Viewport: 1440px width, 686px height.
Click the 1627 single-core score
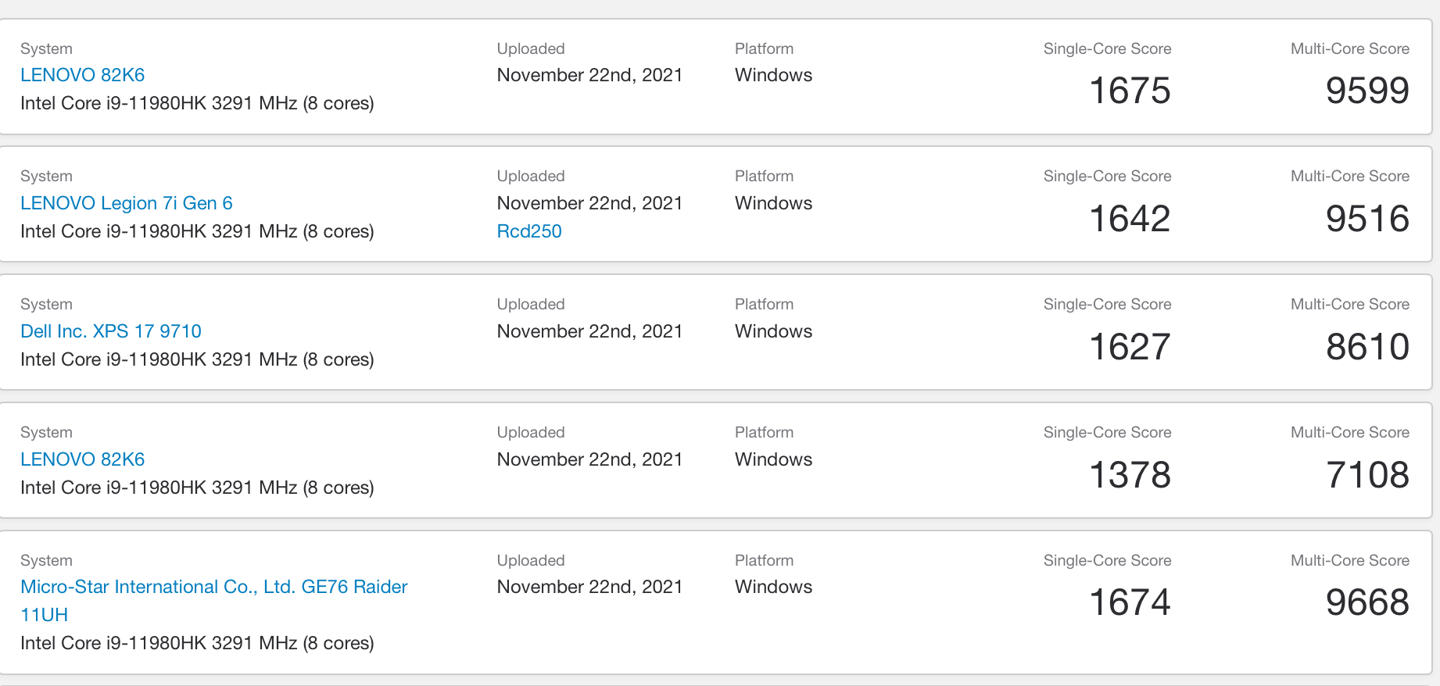click(1130, 347)
